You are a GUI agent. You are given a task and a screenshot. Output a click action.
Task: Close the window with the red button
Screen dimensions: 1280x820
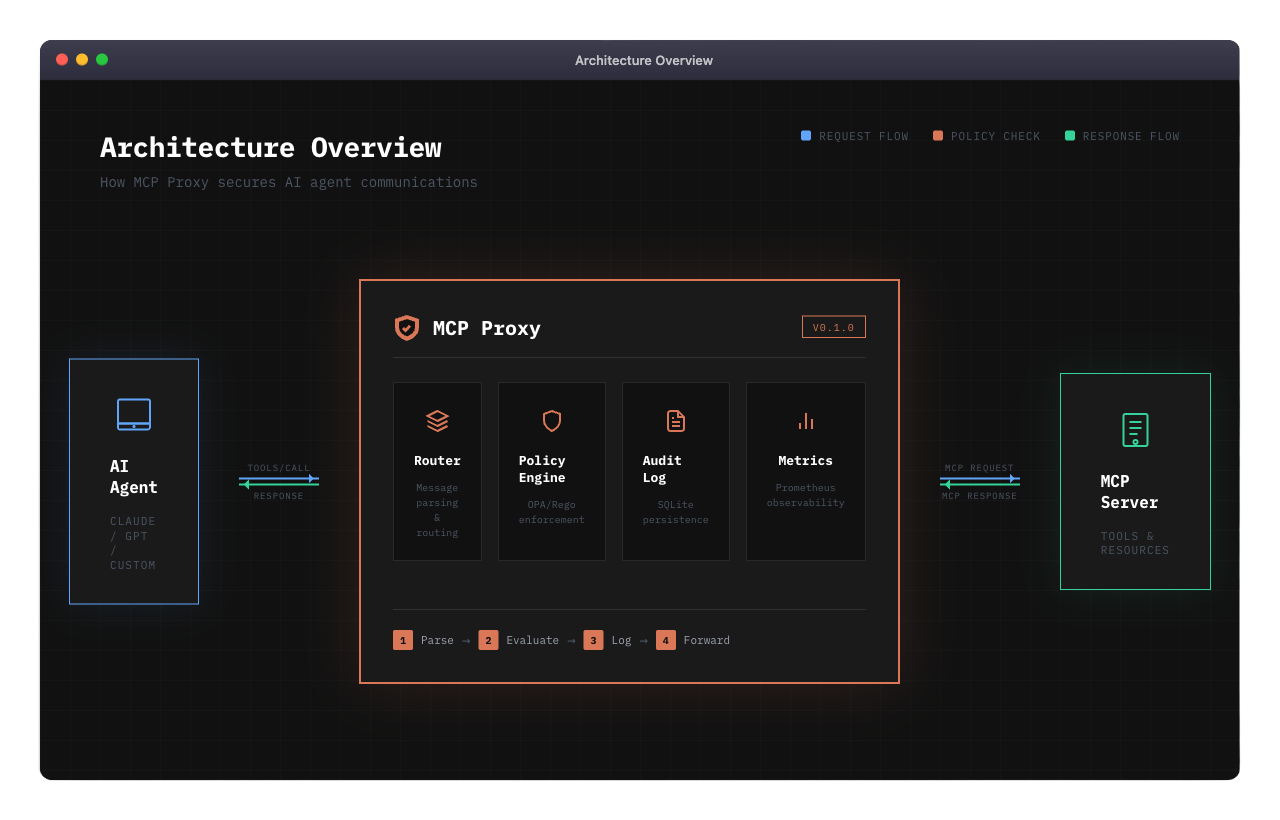click(62, 60)
